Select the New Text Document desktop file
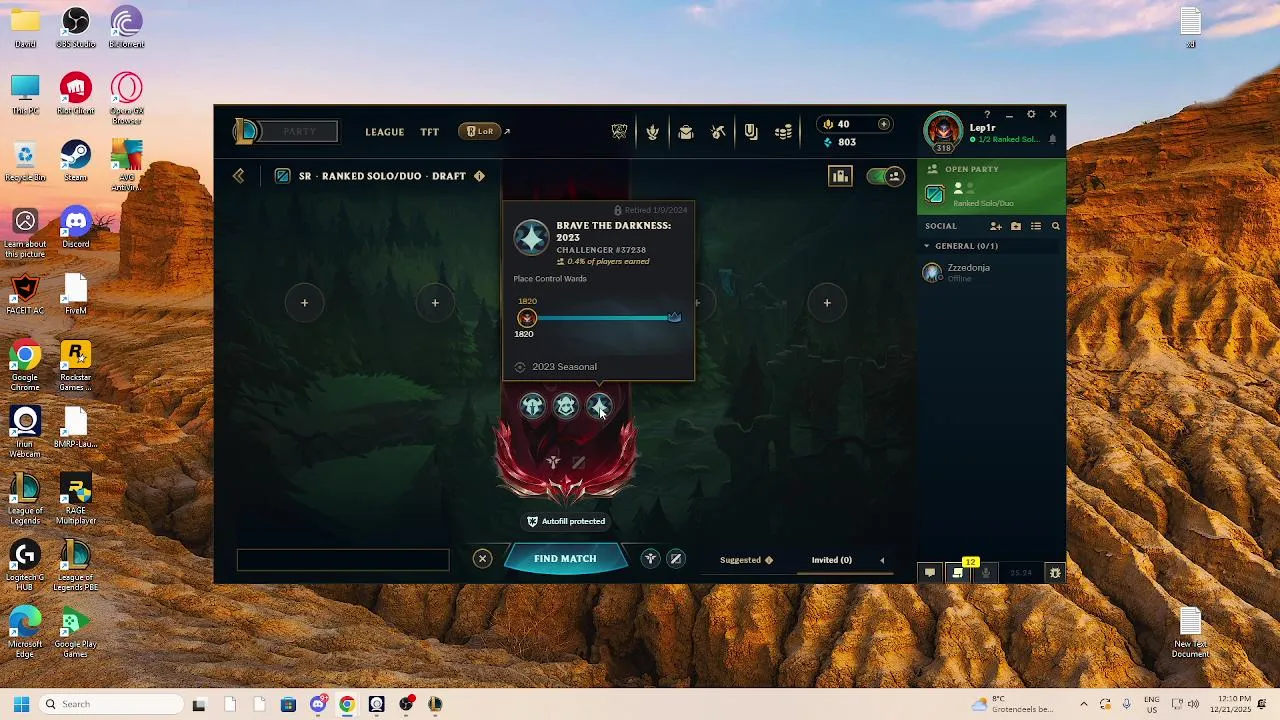This screenshot has height=720, width=1280. click(1190, 633)
